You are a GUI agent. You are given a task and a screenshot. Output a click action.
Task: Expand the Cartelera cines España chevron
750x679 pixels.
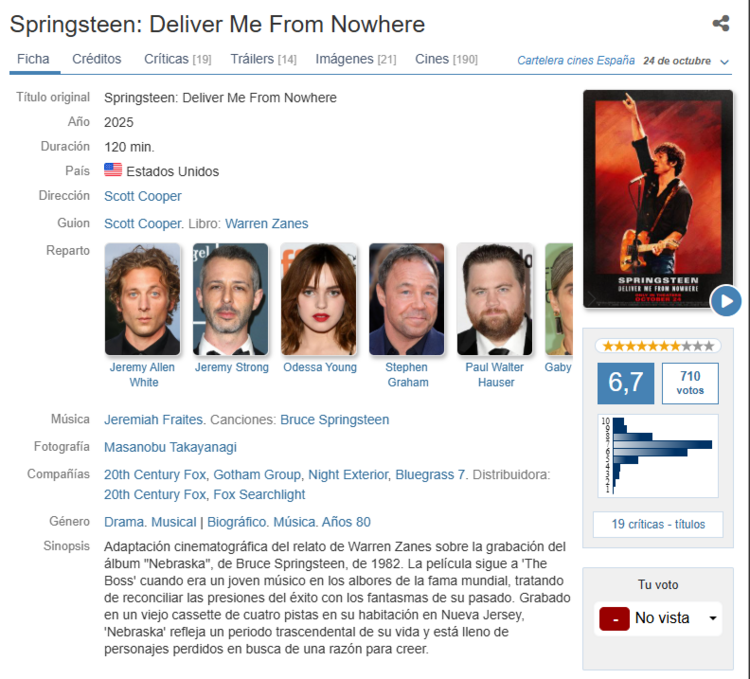click(724, 62)
